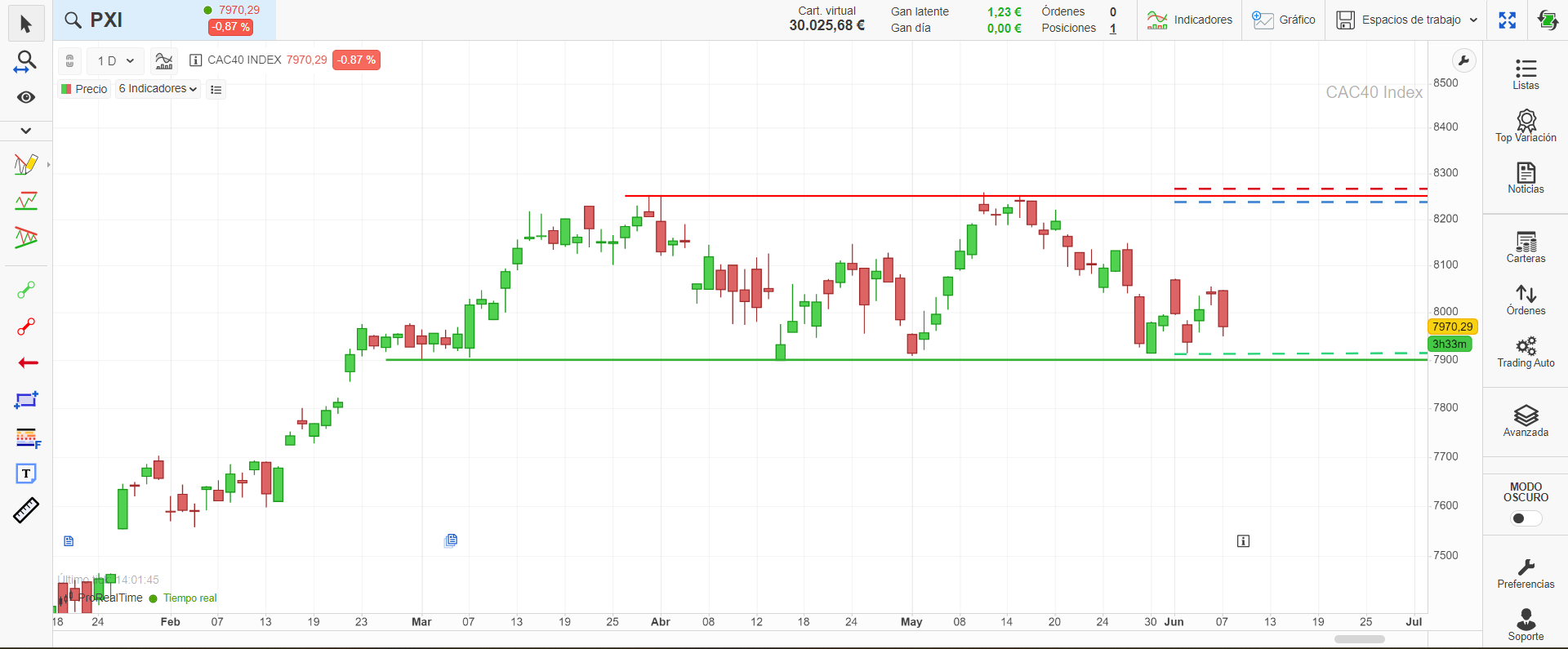Open the Indicadores menu

[x=1189, y=20]
